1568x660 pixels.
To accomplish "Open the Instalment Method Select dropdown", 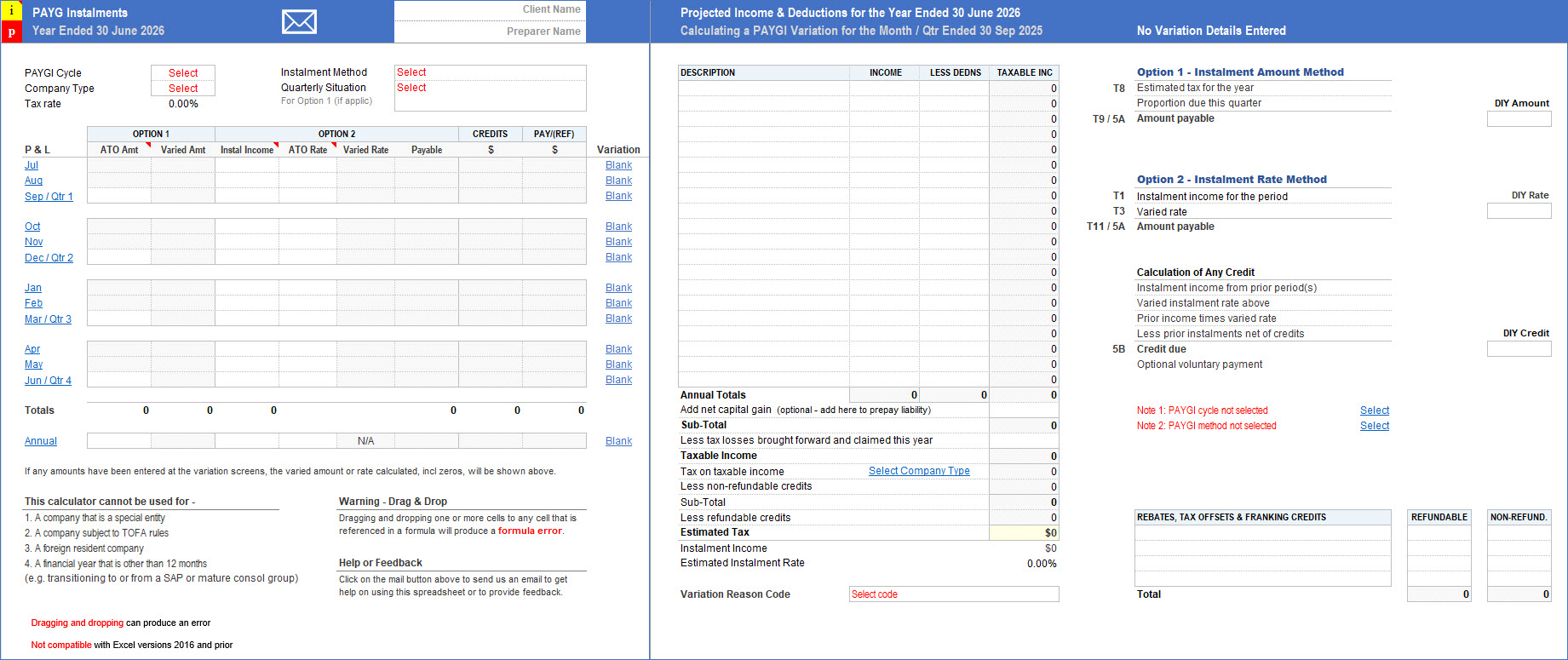I will coord(490,72).
